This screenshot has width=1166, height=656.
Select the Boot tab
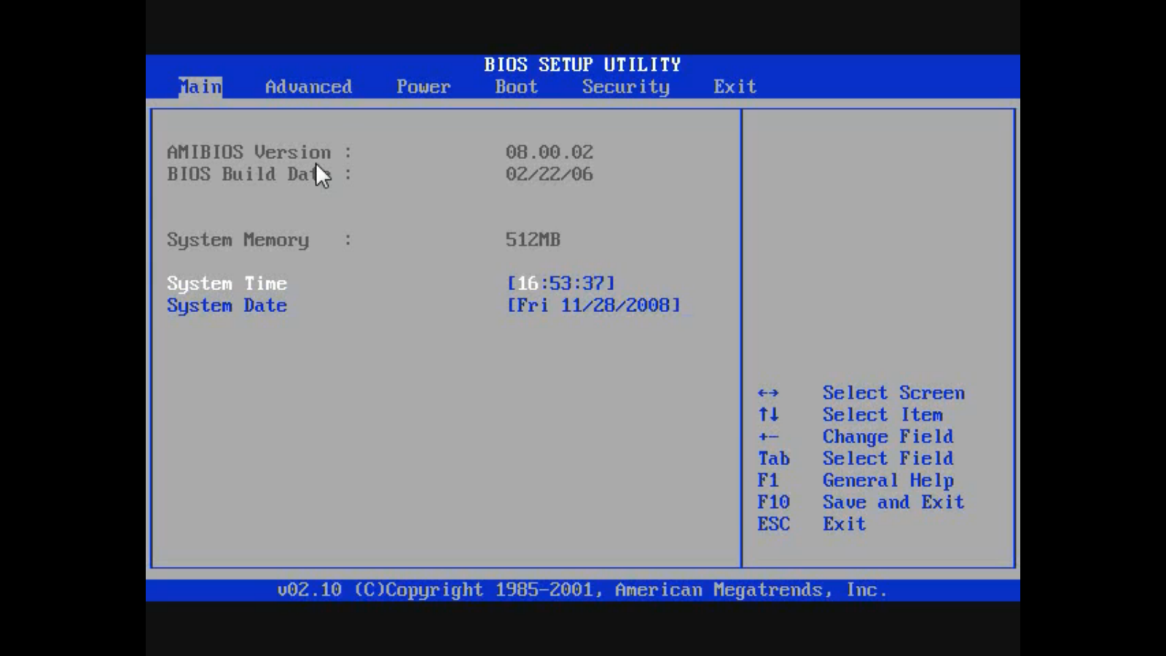pyautogui.click(x=516, y=87)
